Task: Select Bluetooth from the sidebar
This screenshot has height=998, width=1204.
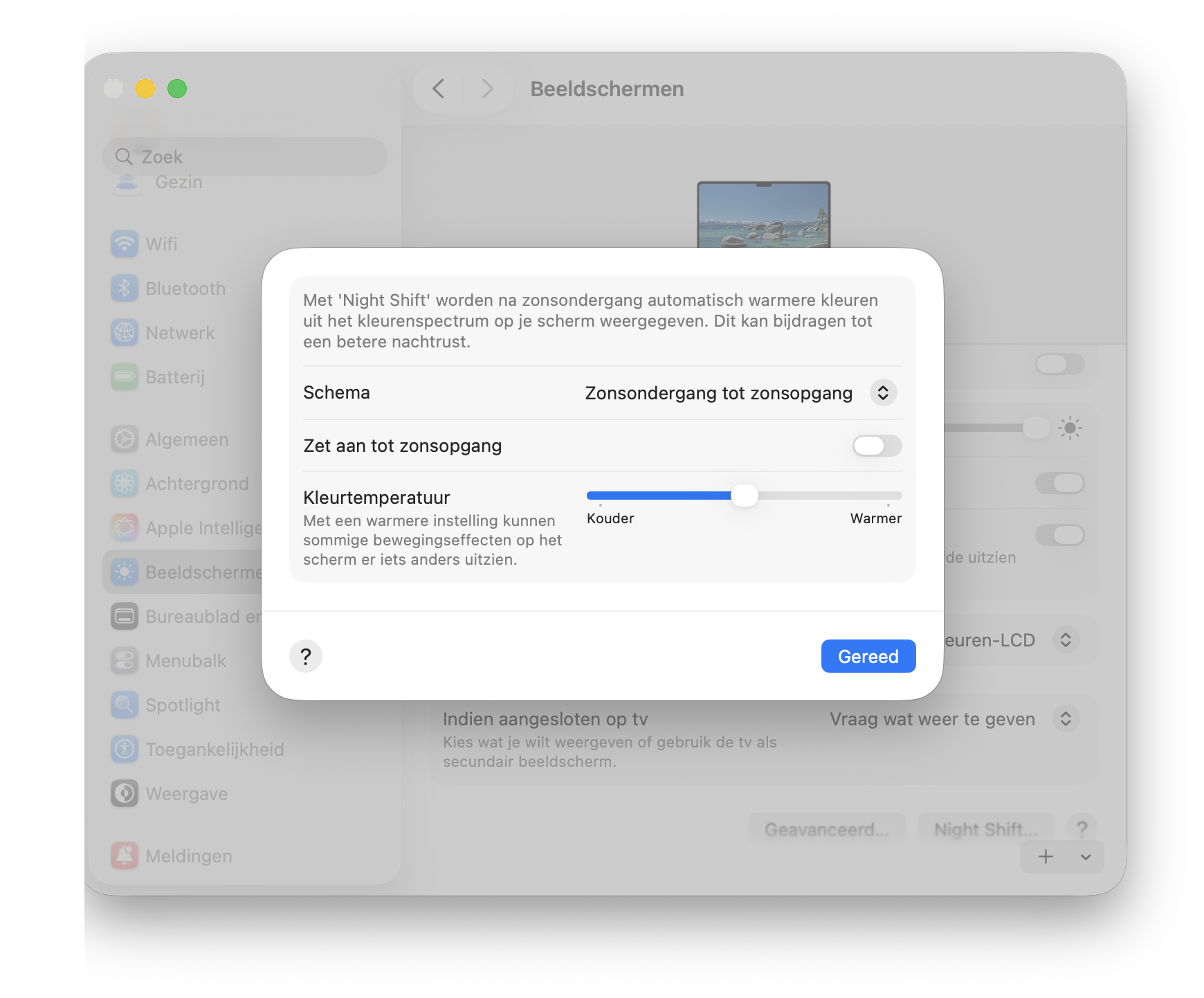Action: (185, 289)
